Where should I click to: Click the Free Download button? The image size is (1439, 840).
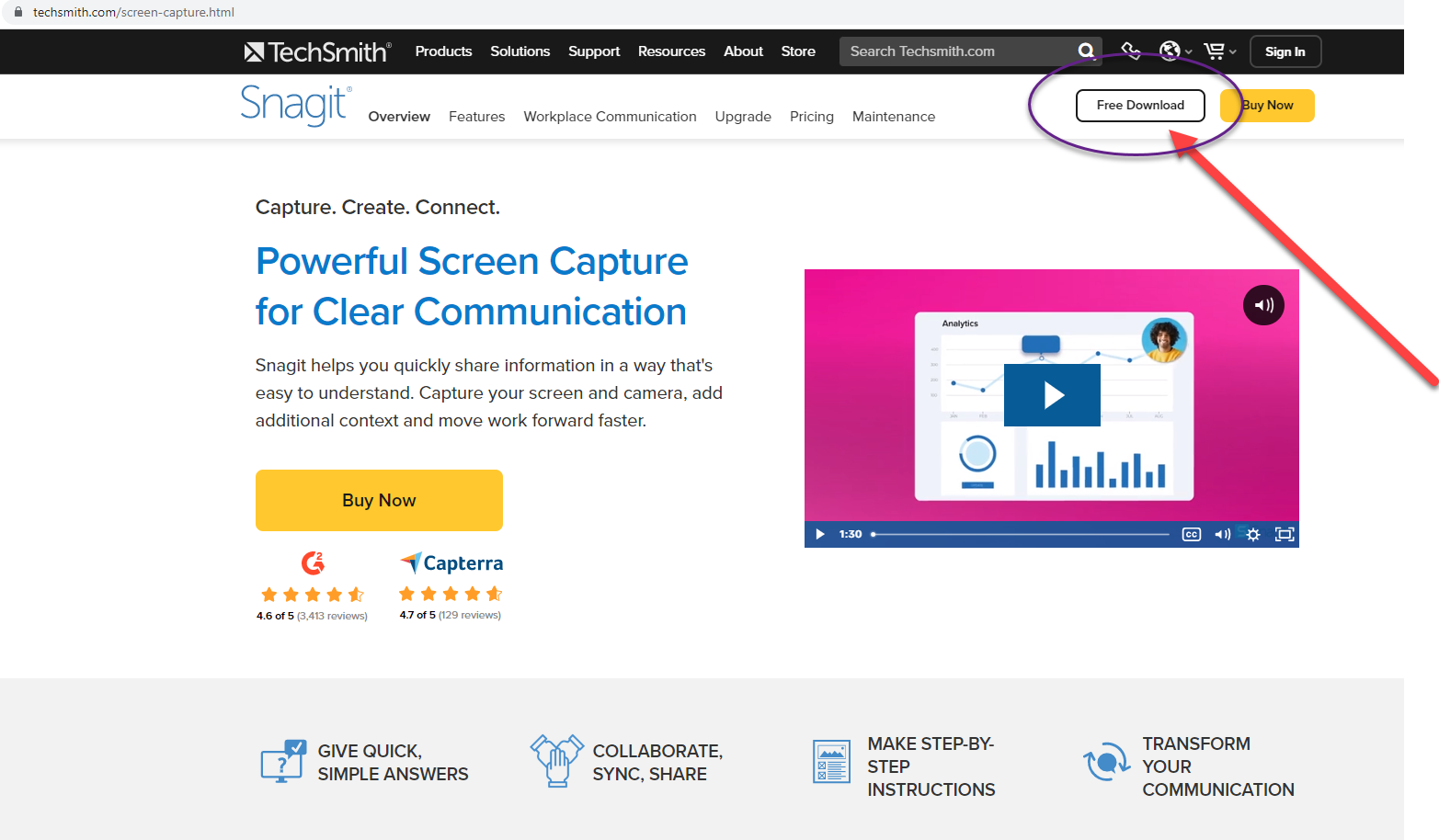point(1140,106)
